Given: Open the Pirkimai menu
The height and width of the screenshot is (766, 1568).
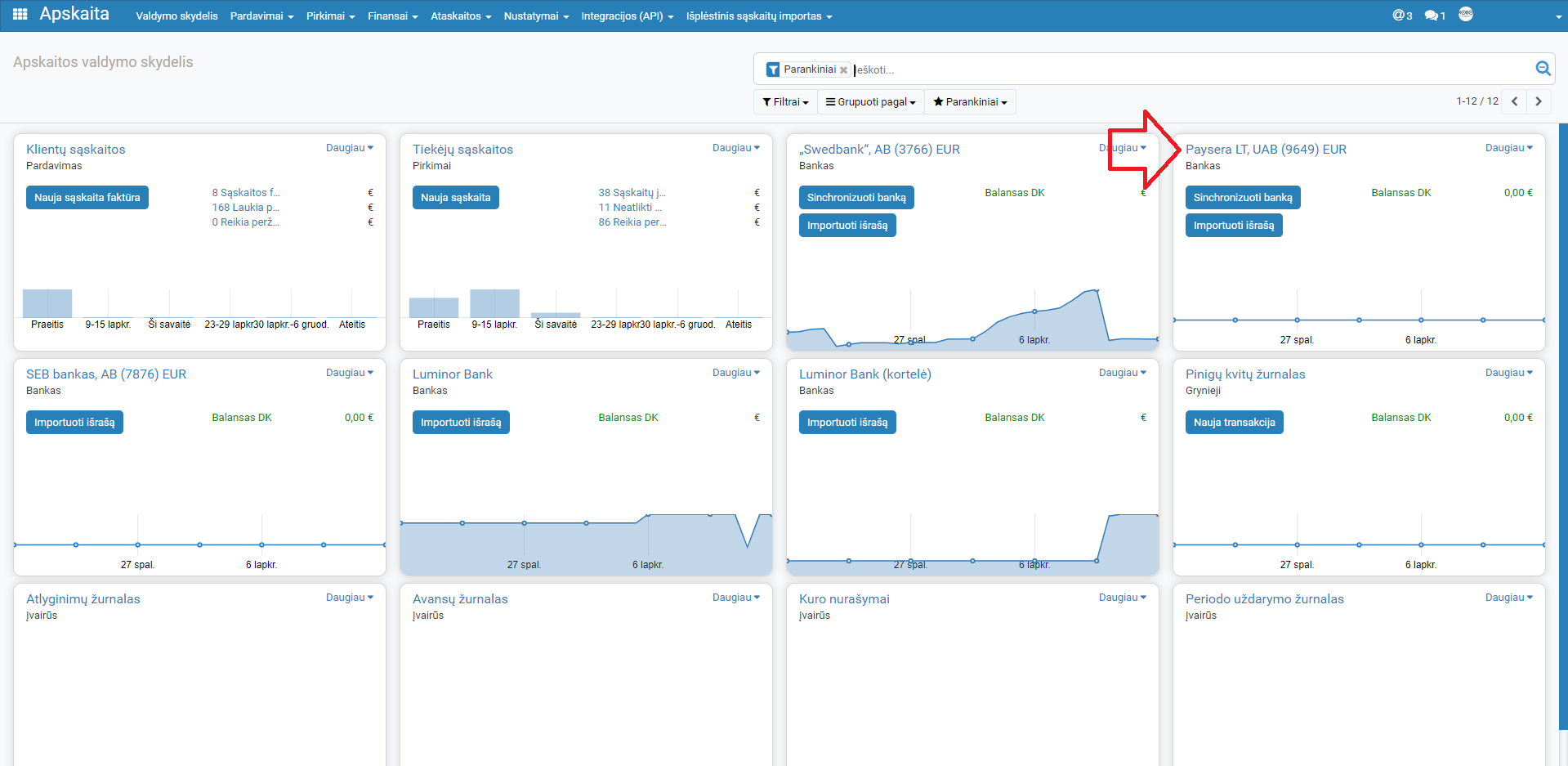Looking at the screenshot, I should 330,16.
